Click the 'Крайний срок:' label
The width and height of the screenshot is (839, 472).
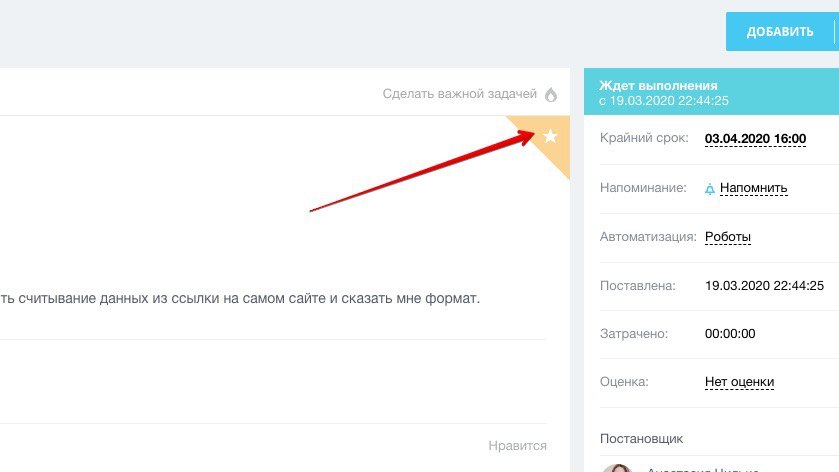(644, 138)
